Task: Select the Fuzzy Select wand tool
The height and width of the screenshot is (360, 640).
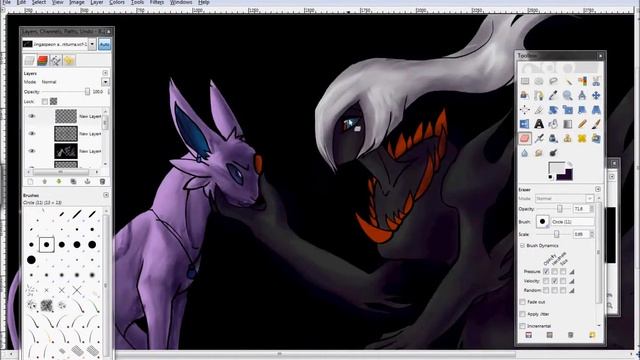Action: 568,81
